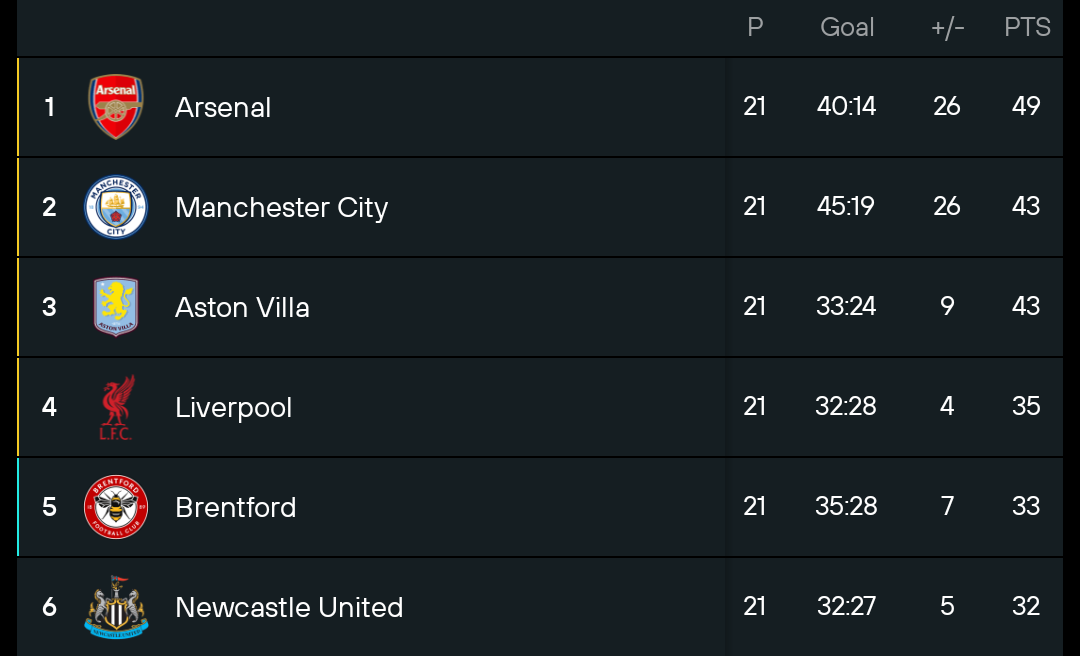The image size is (1080, 656).
Task: Select the Liverpool team name
Action: click(x=233, y=407)
